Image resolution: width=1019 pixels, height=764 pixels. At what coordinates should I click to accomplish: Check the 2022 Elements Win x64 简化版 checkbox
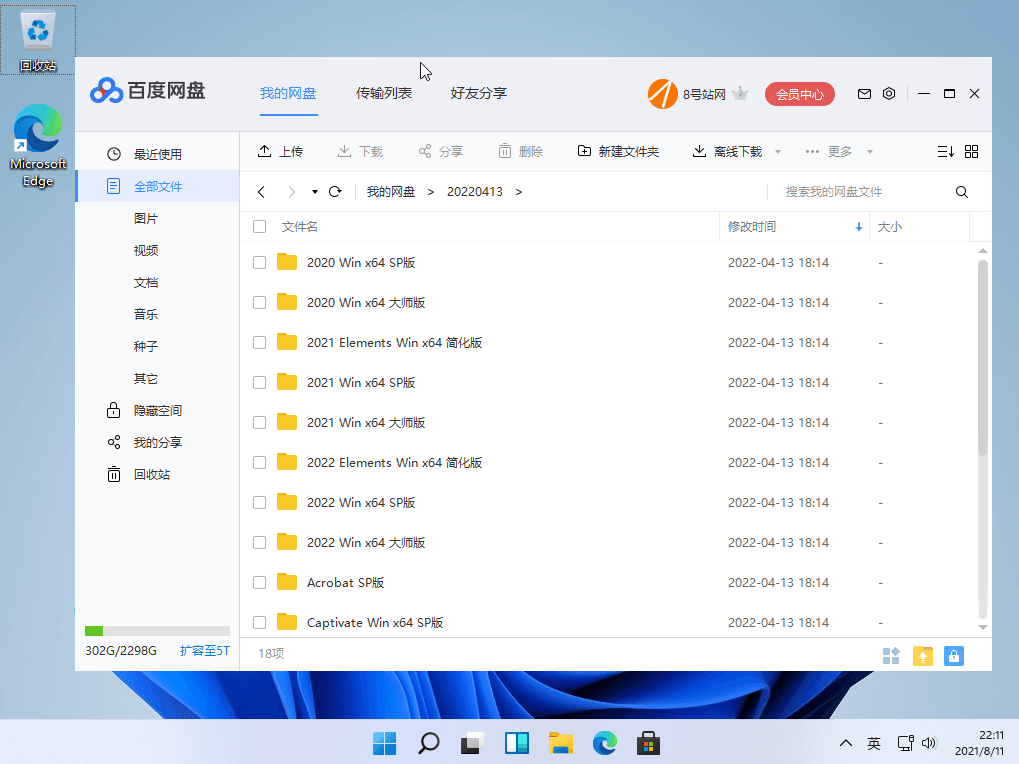point(259,463)
